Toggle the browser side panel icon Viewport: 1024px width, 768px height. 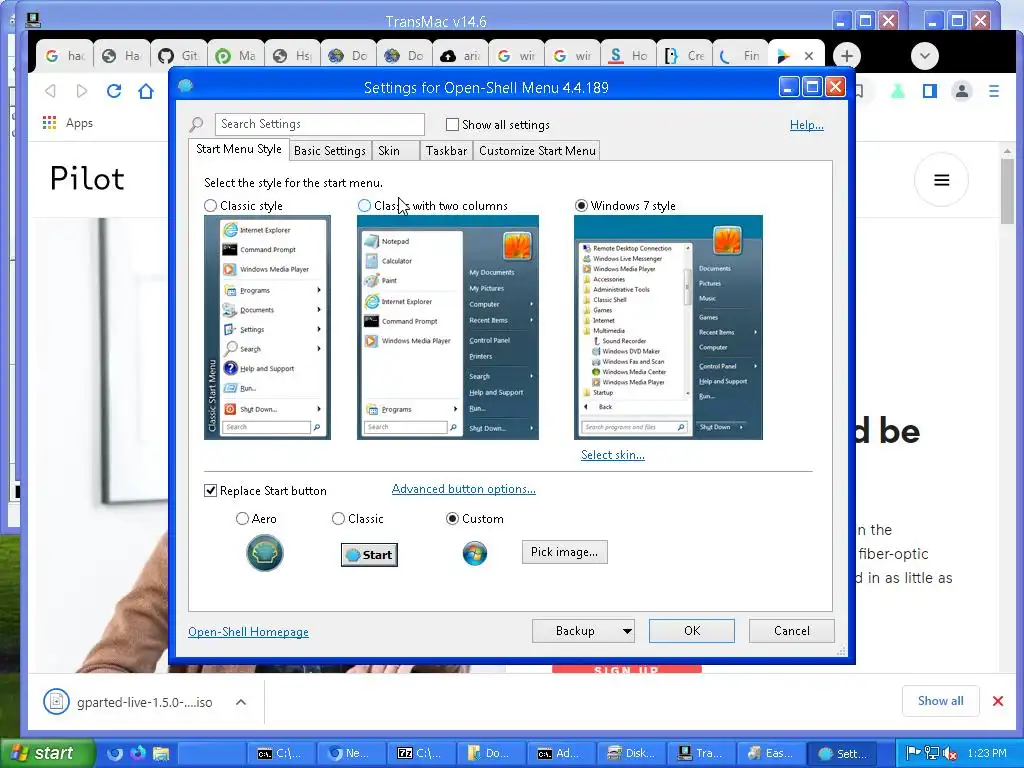click(930, 91)
